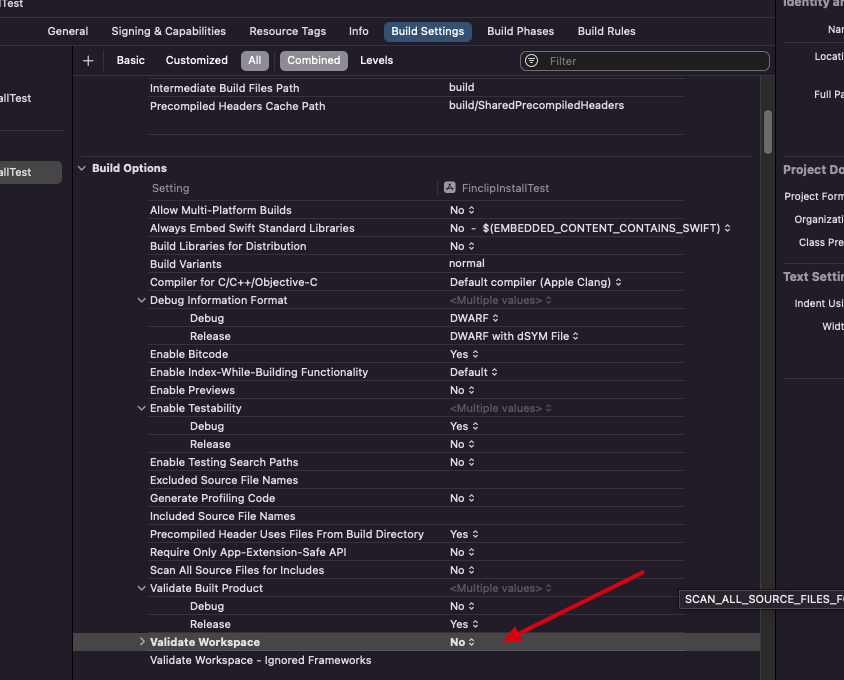Click the filter icon in search field
Image resolution: width=844 pixels, height=680 pixels.
pos(534,61)
